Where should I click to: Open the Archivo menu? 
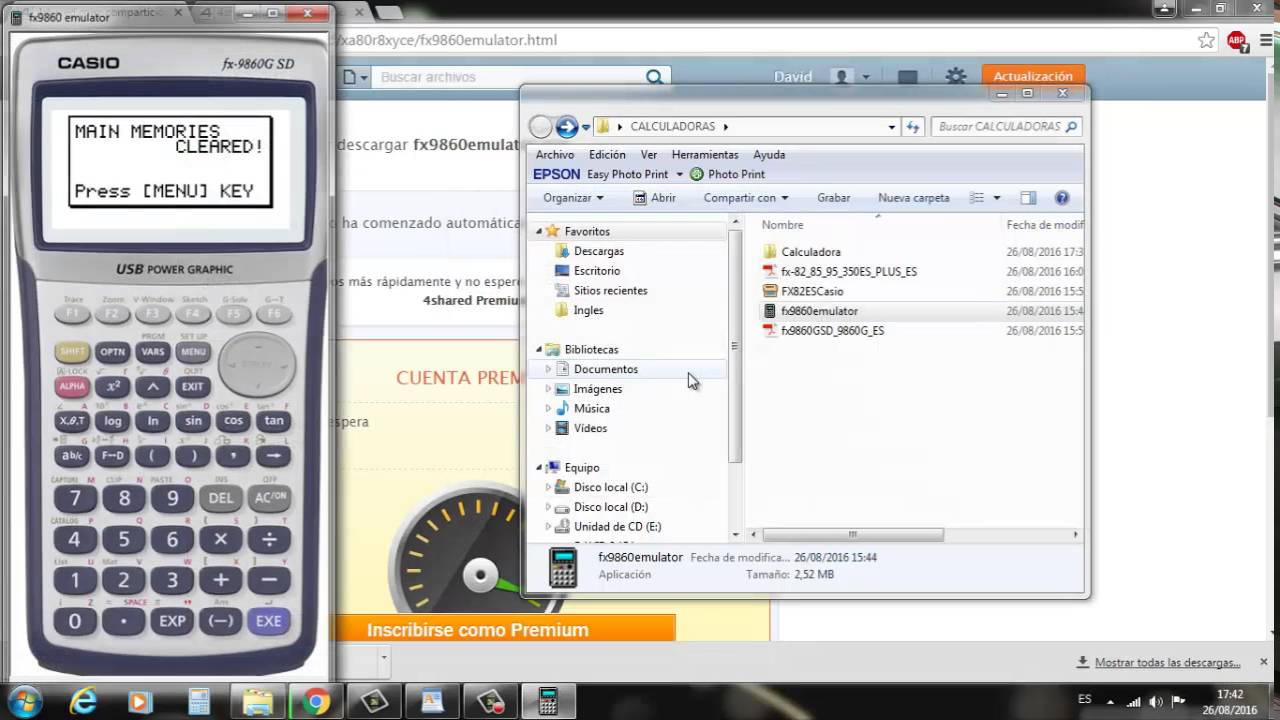(x=555, y=155)
